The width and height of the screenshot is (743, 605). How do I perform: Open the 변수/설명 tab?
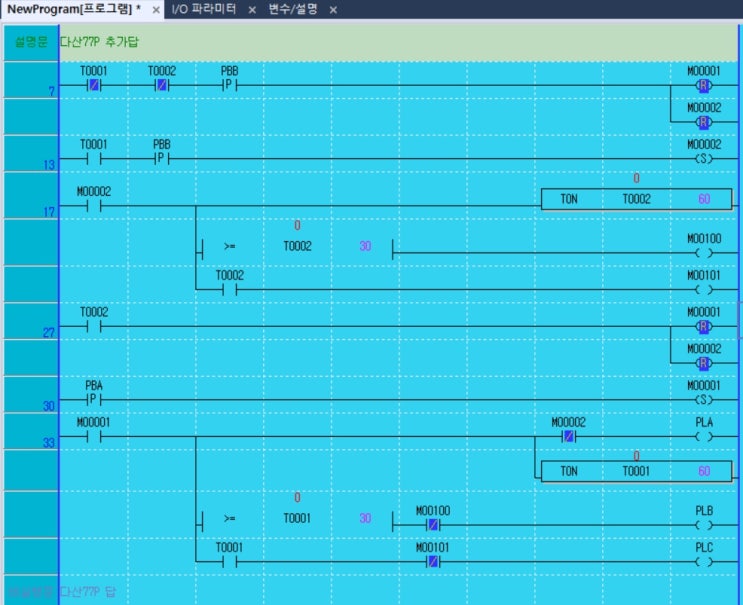[x=293, y=9]
